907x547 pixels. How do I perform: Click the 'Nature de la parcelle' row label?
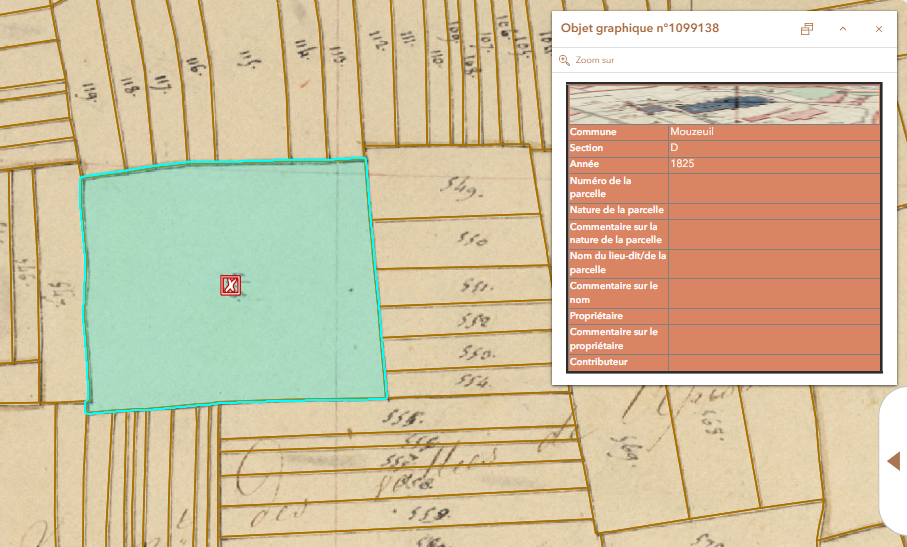tap(617, 211)
